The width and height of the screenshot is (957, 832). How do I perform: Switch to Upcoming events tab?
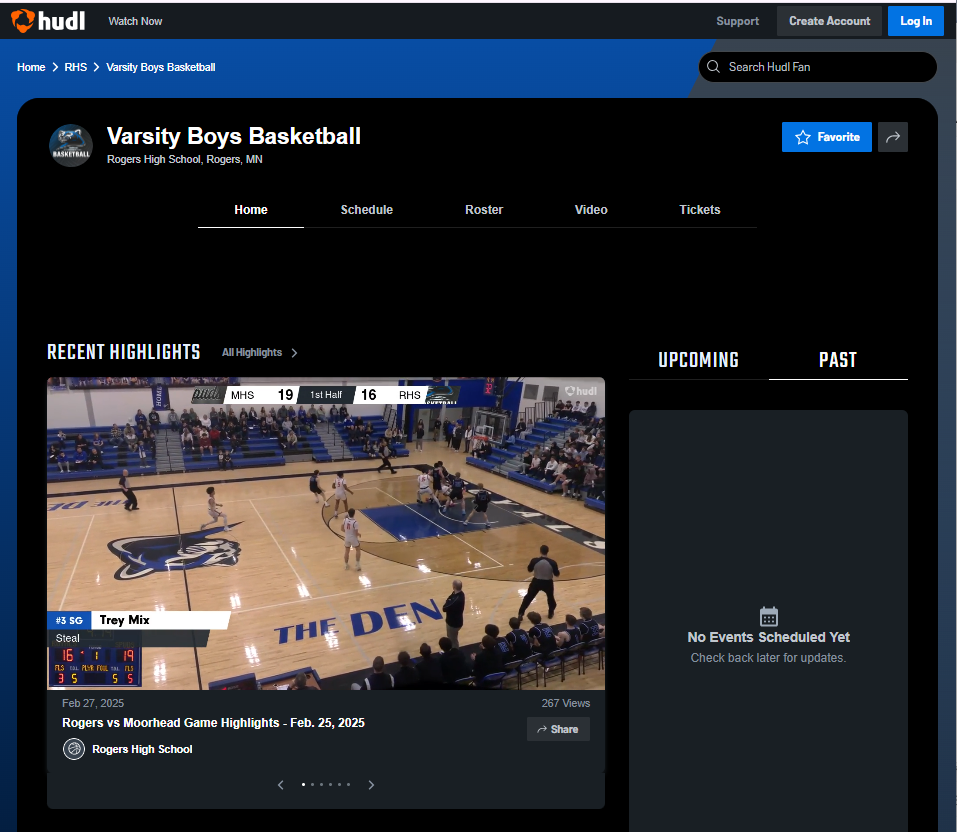coord(698,360)
